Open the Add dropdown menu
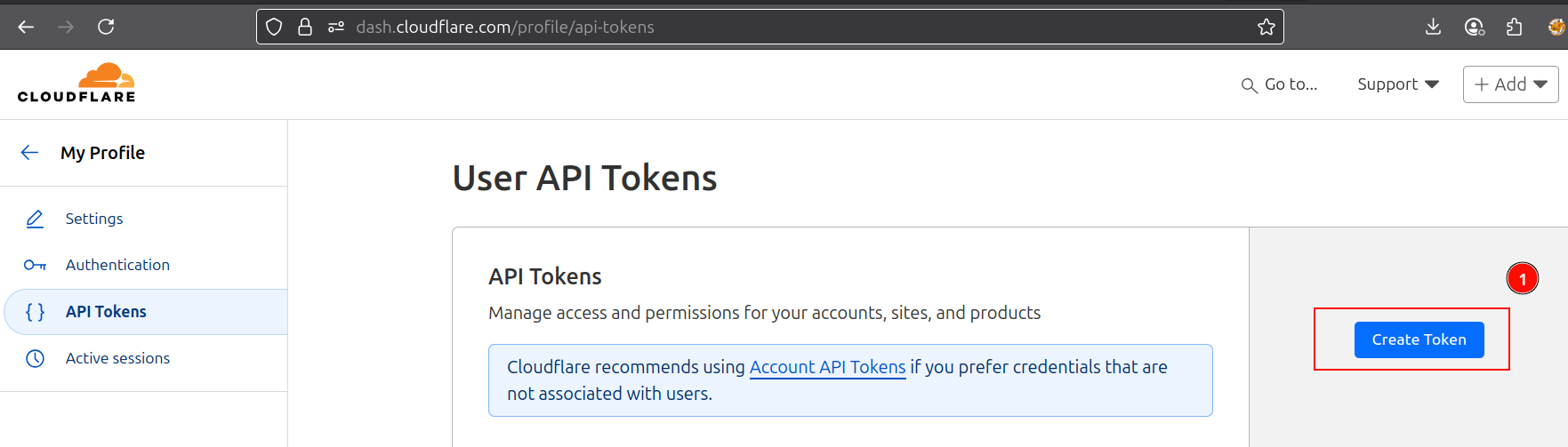The width and height of the screenshot is (1568, 447). 1510,84
